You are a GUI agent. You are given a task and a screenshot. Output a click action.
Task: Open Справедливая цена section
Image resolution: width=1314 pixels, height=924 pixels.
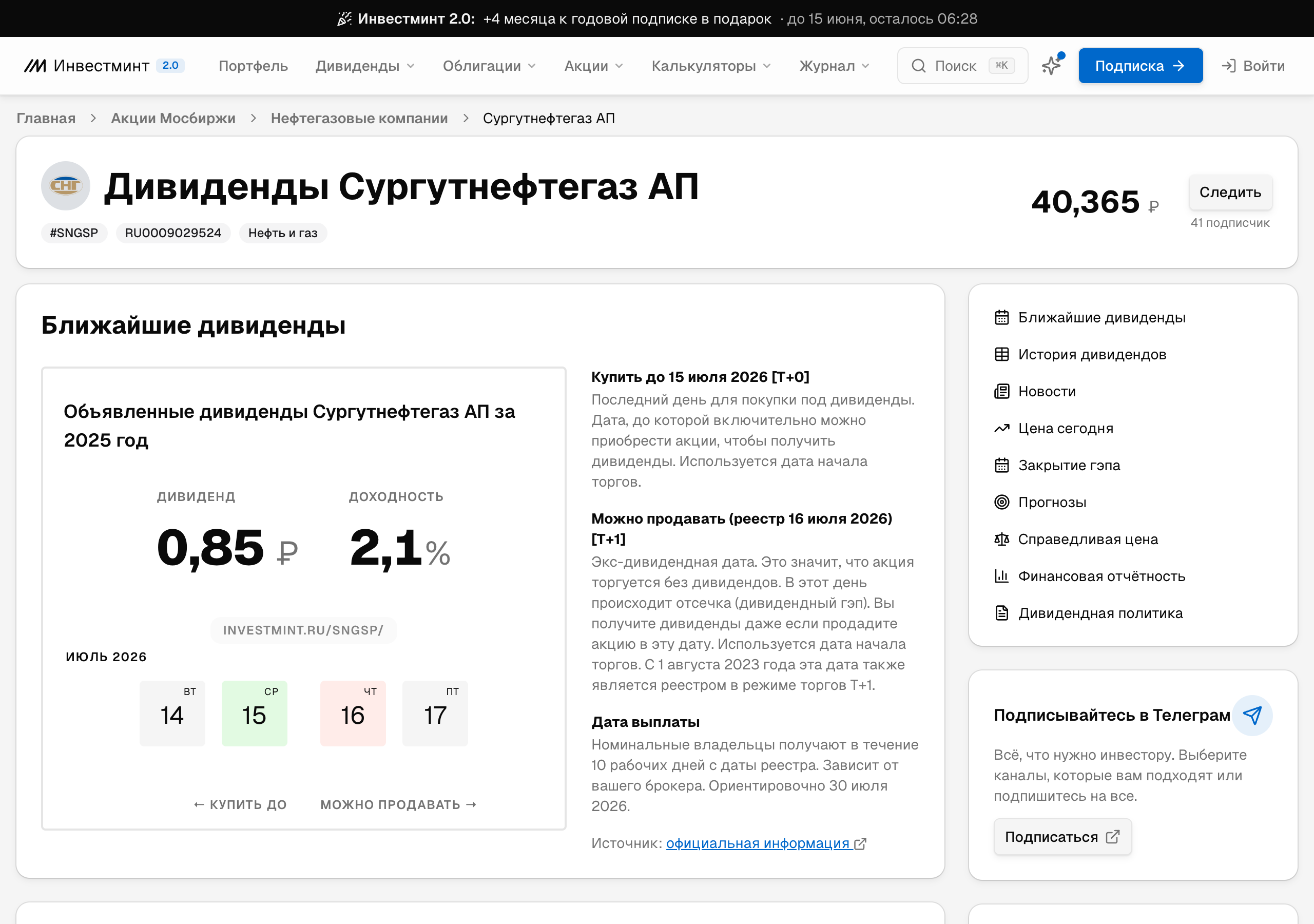[1088, 538]
